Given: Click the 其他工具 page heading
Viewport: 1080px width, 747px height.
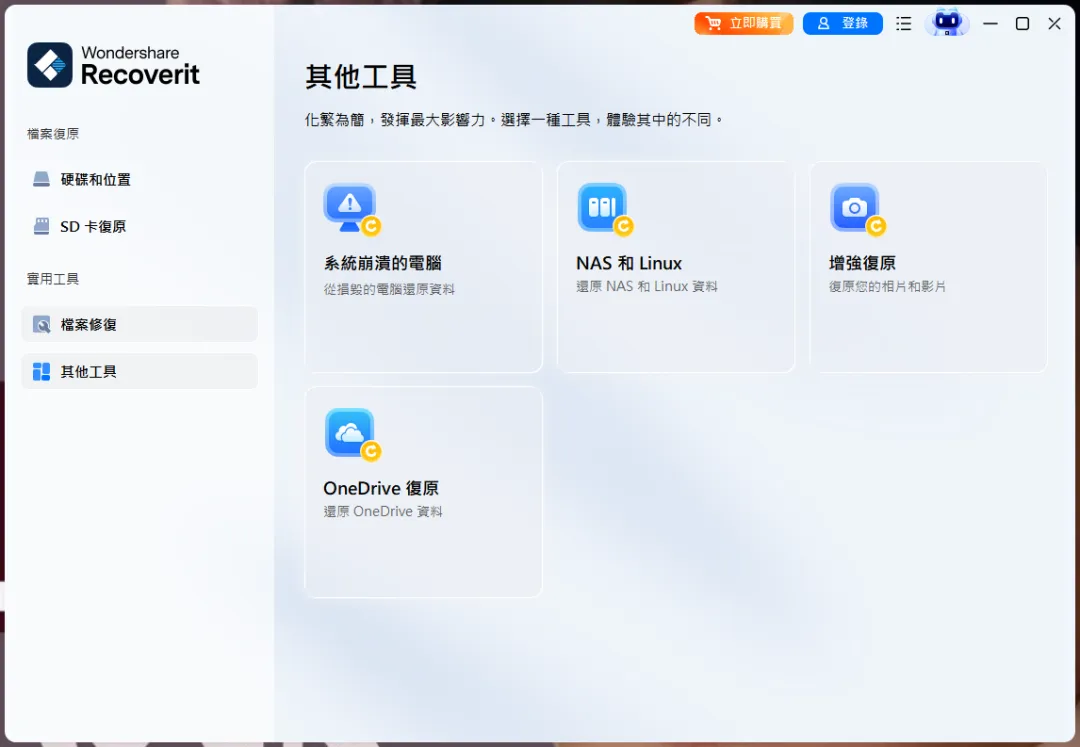Looking at the screenshot, I should click(x=361, y=76).
